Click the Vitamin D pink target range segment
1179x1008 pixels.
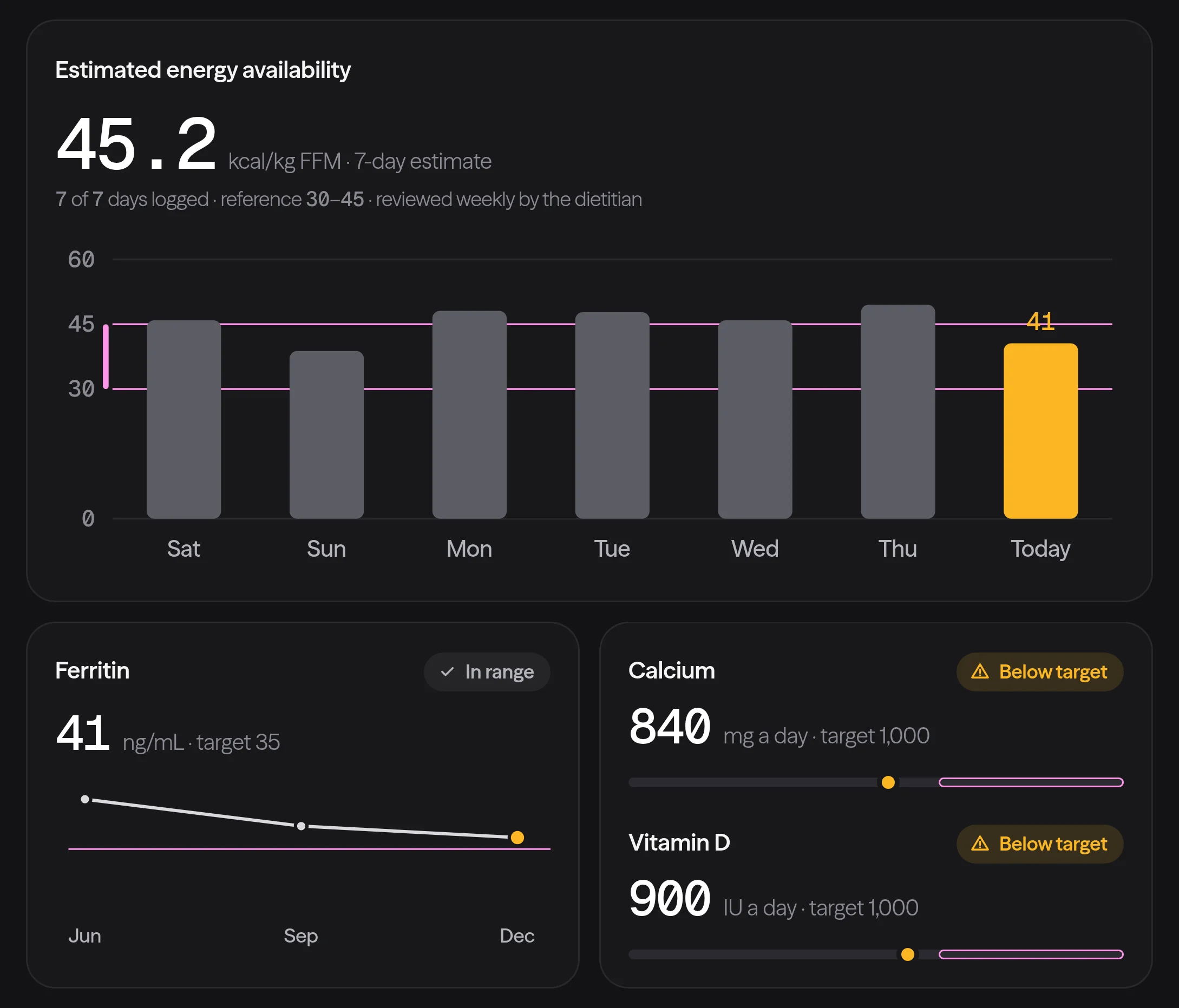[1031, 954]
